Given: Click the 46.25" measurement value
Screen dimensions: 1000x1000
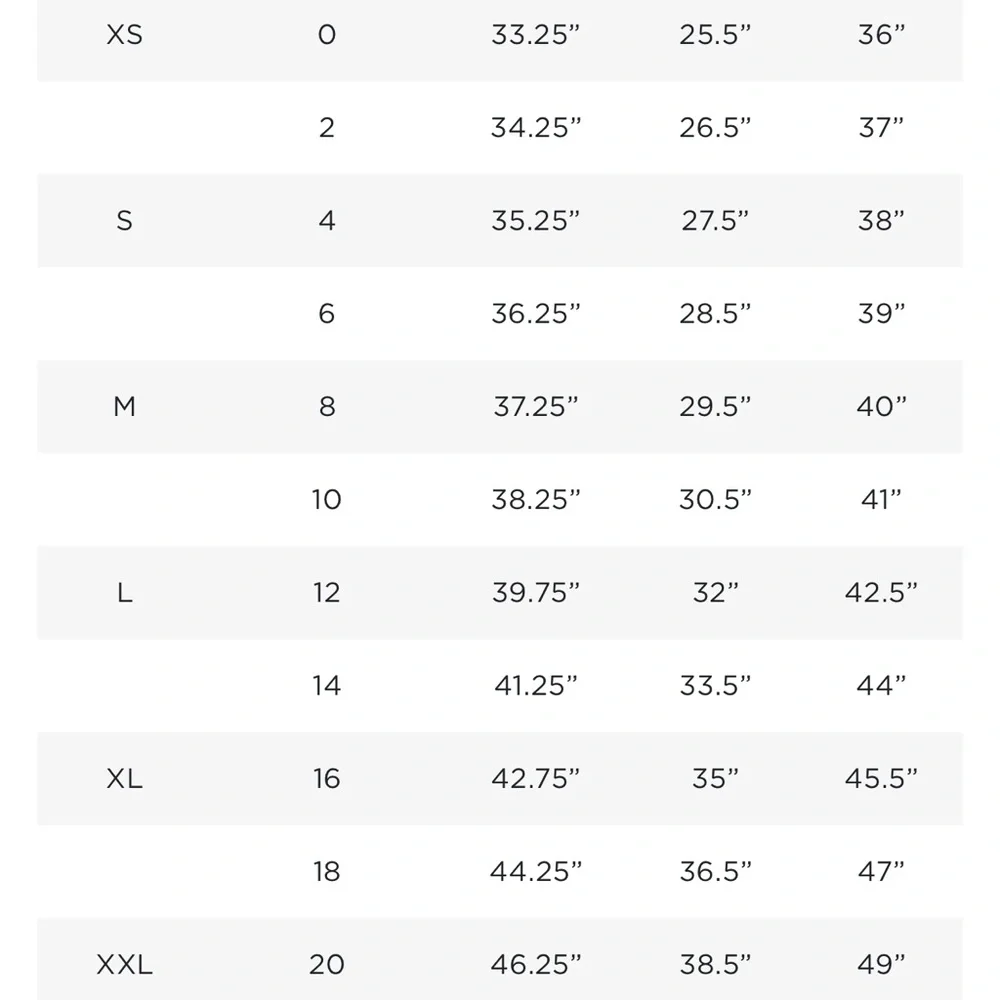Looking at the screenshot, I should [x=536, y=965].
